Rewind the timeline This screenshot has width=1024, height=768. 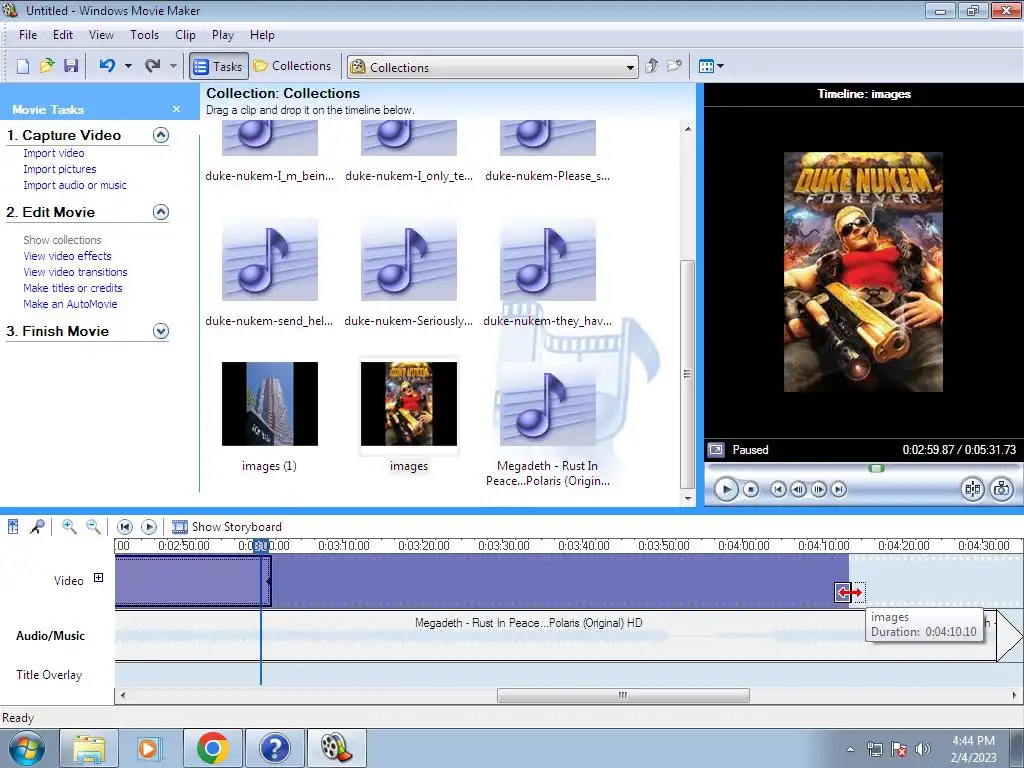[x=125, y=526]
